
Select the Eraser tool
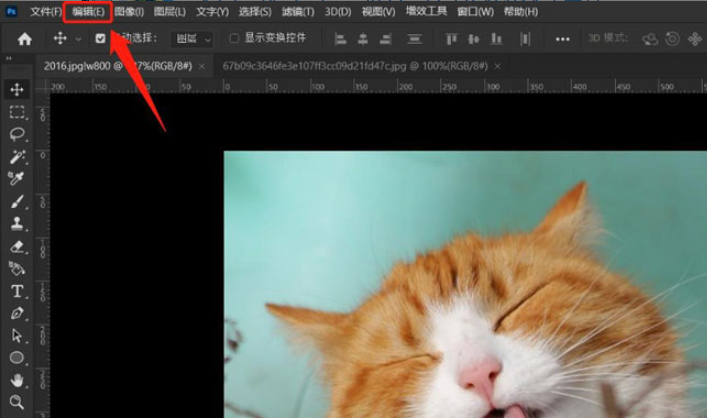[x=17, y=245]
